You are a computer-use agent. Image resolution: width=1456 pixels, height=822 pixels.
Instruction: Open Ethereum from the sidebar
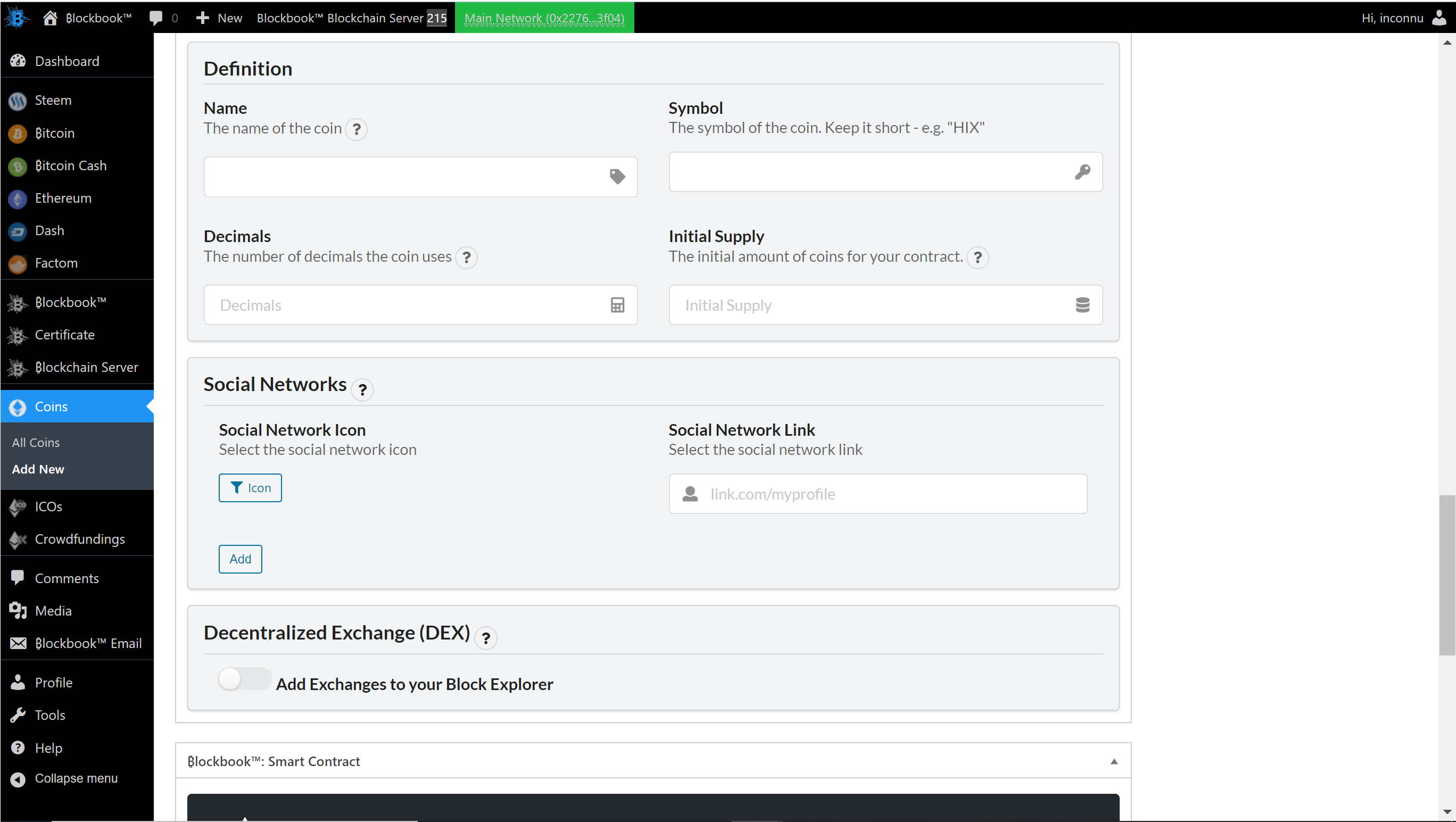(x=77, y=198)
